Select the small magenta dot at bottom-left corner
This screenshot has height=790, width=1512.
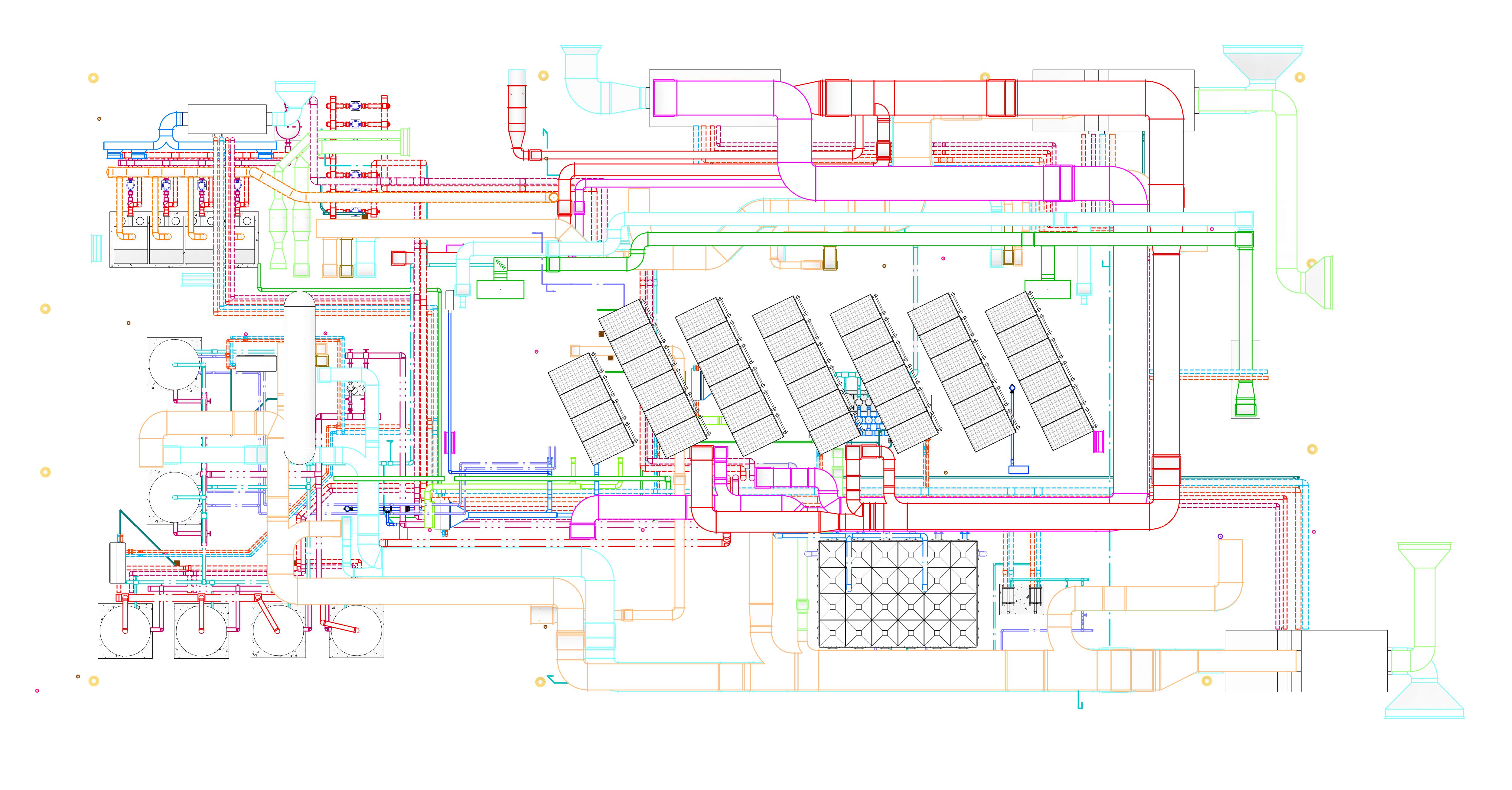(x=37, y=691)
